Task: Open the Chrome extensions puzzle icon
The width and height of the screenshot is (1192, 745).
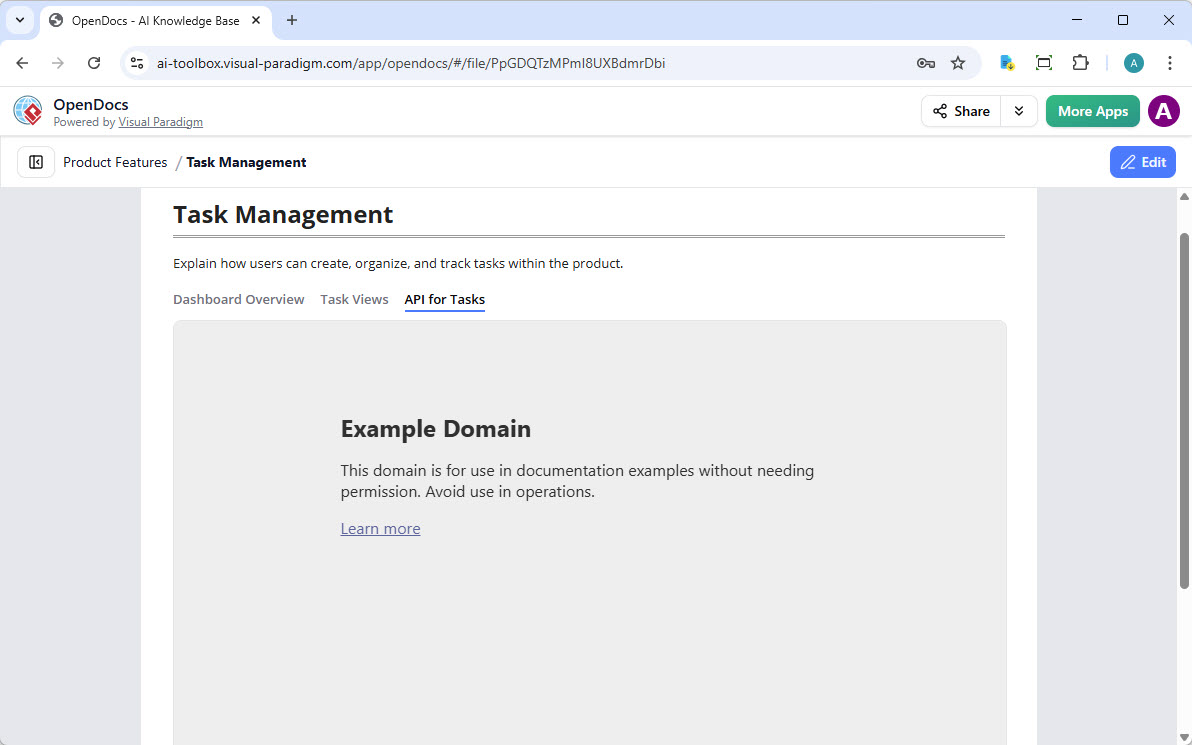Action: click(1080, 63)
